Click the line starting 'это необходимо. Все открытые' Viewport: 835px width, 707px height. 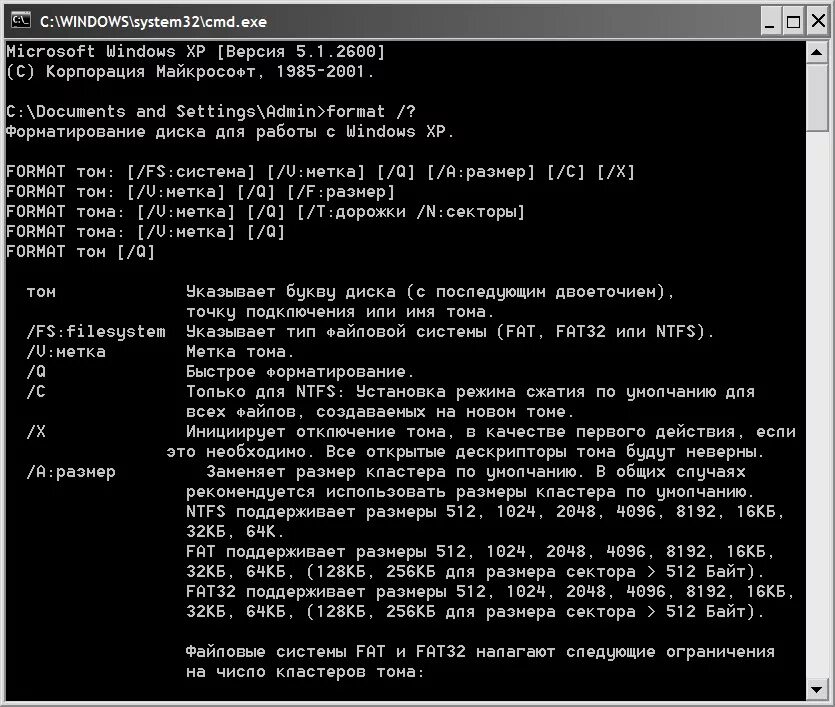(x=466, y=452)
